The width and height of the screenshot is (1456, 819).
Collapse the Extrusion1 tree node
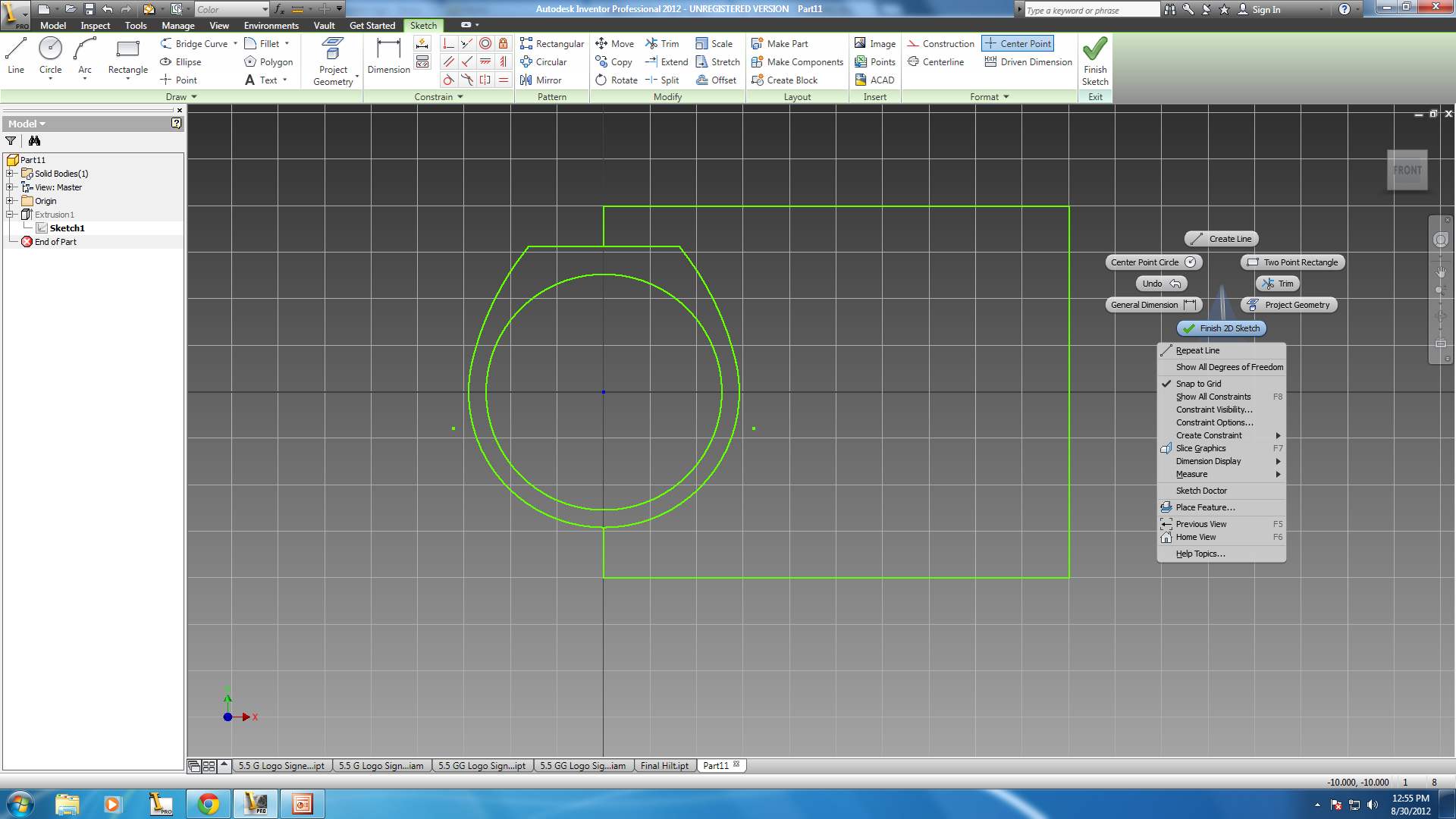tap(10, 215)
